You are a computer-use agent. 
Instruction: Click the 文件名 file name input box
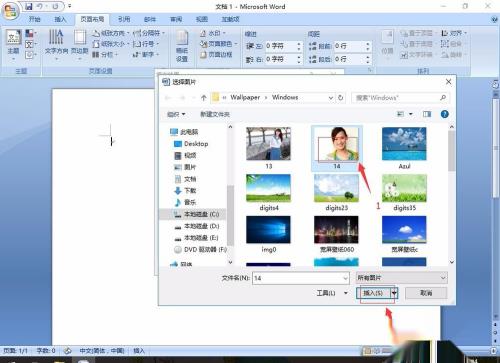point(301,278)
